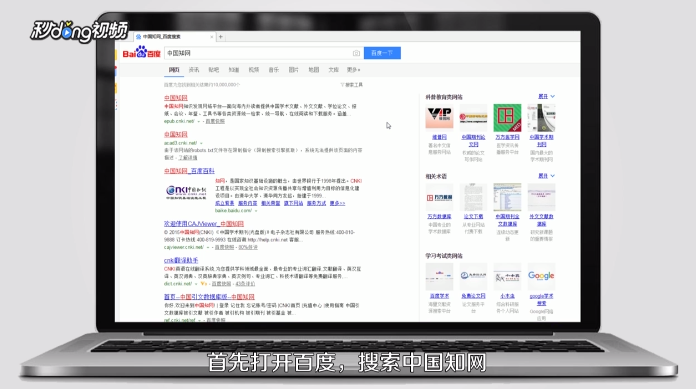
Task: Open the 外文文献数据库 thumbnail
Action: (541, 197)
